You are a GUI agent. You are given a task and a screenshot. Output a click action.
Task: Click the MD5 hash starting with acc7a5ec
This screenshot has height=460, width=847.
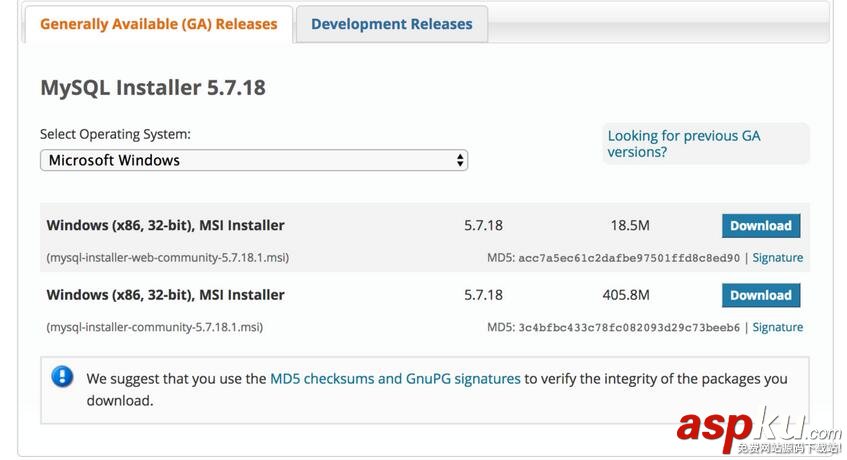(x=629, y=258)
